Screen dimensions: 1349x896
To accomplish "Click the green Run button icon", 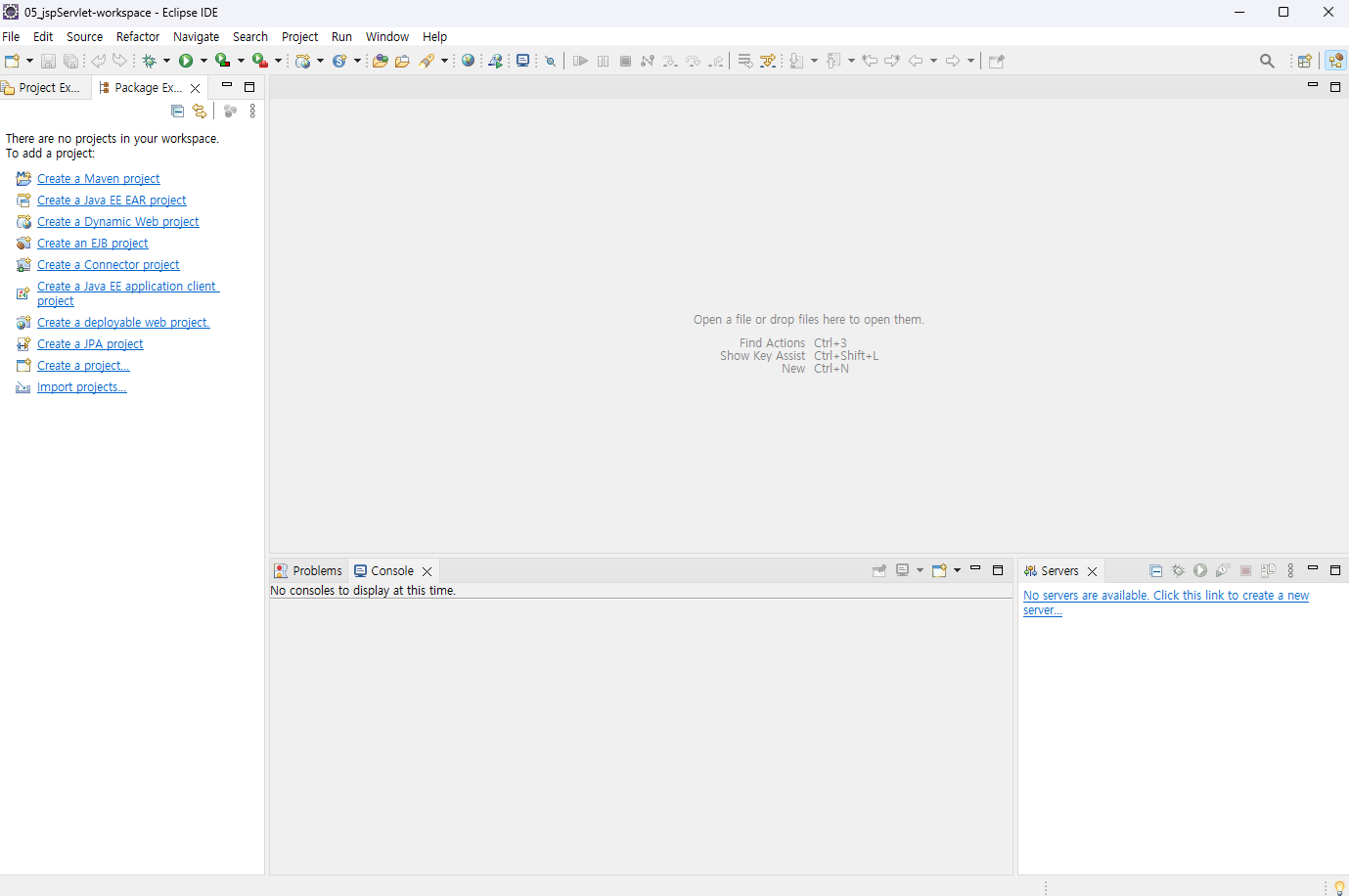I will point(186,61).
